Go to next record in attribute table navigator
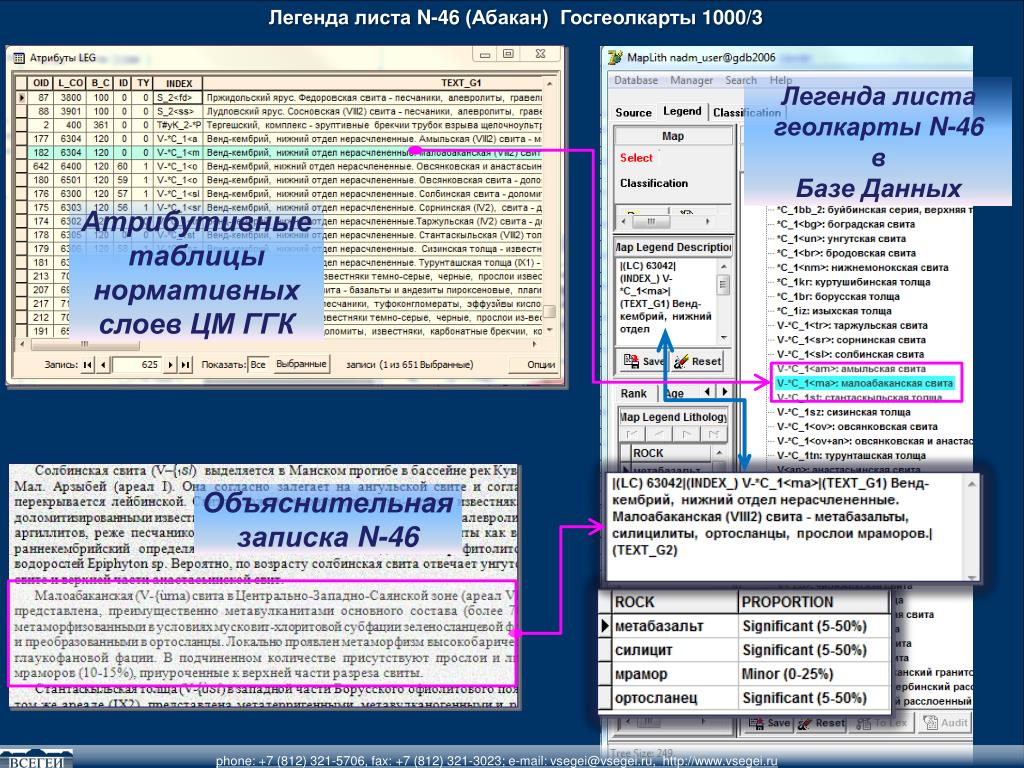The image size is (1024, 768). click(170, 364)
